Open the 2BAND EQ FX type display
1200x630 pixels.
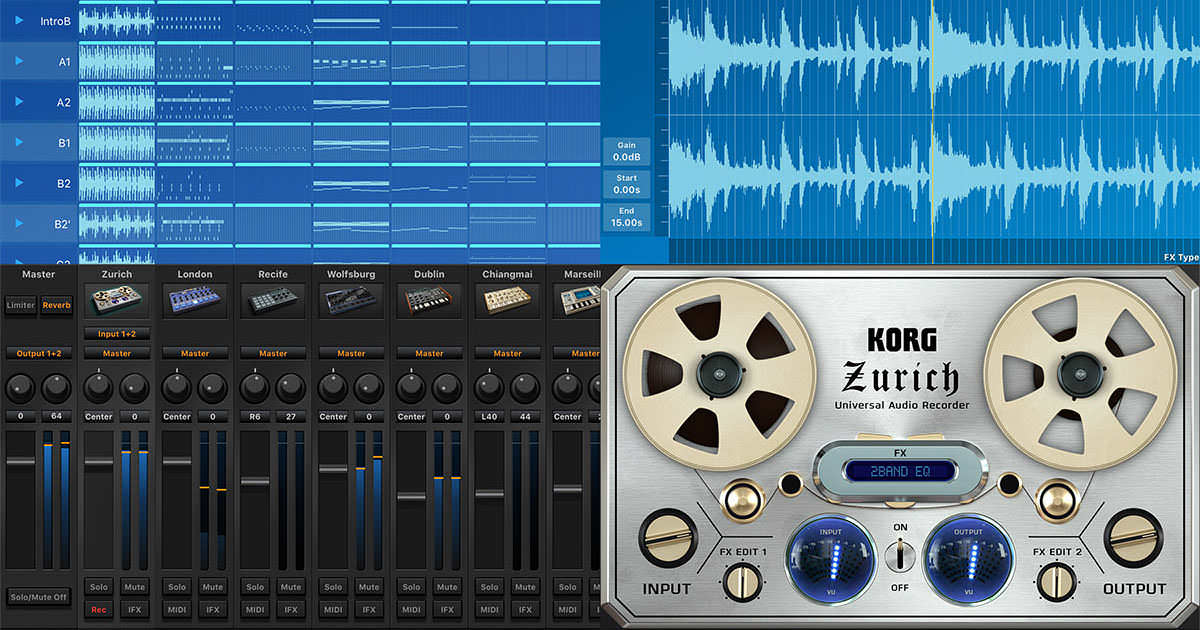pos(900,471)
